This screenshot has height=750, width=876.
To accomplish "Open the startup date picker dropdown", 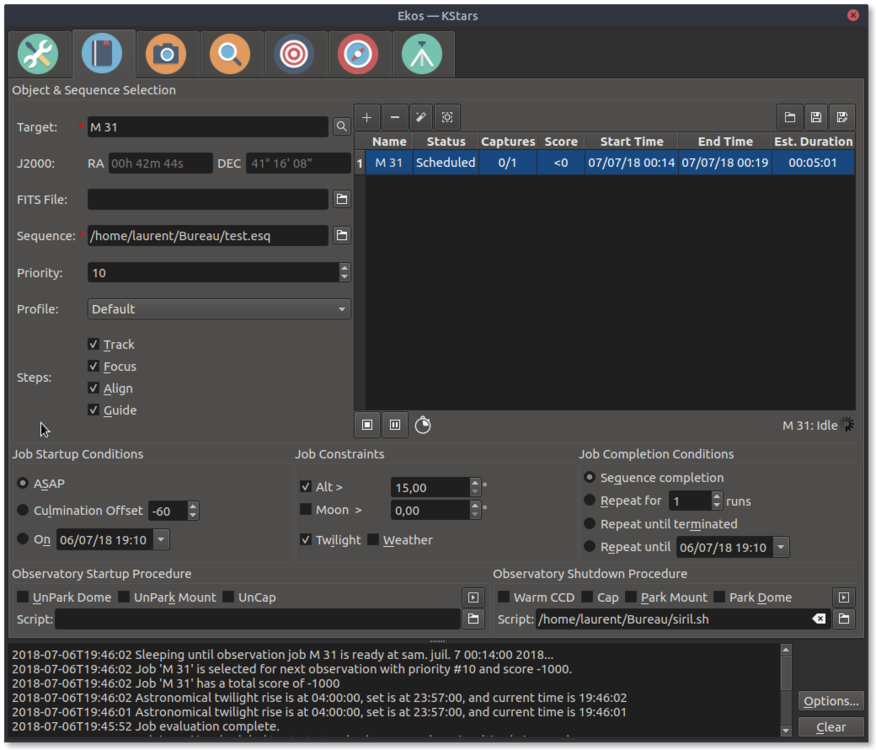I will pos(160,539).
